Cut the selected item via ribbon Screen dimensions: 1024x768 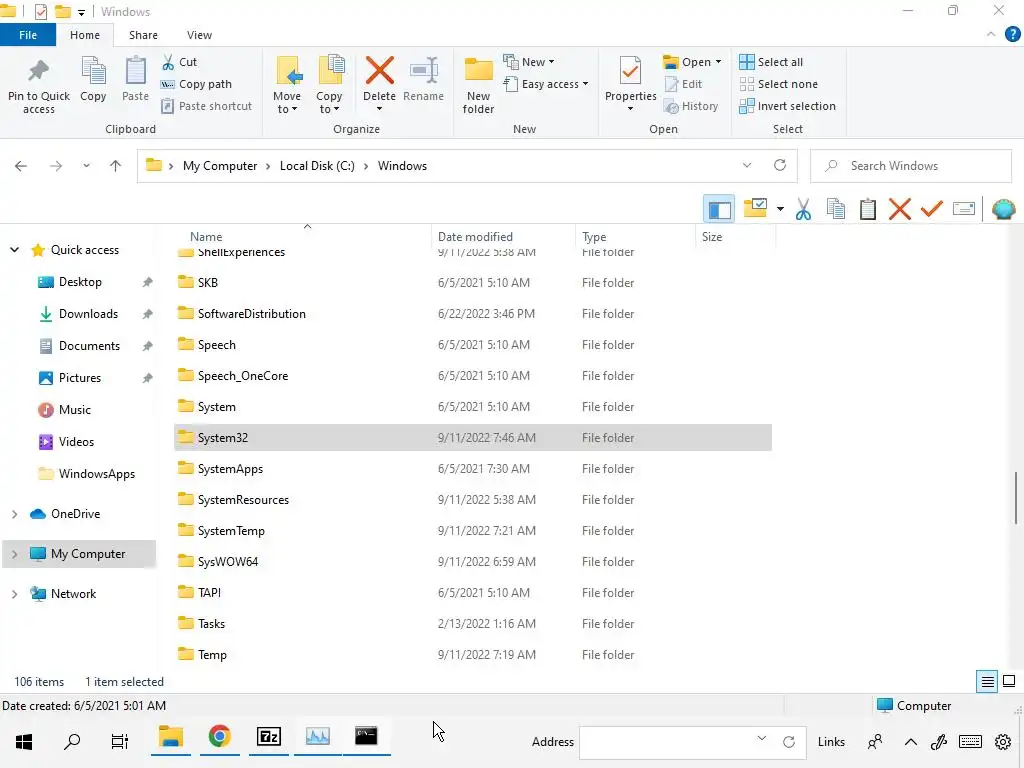(x=180, y=62)
